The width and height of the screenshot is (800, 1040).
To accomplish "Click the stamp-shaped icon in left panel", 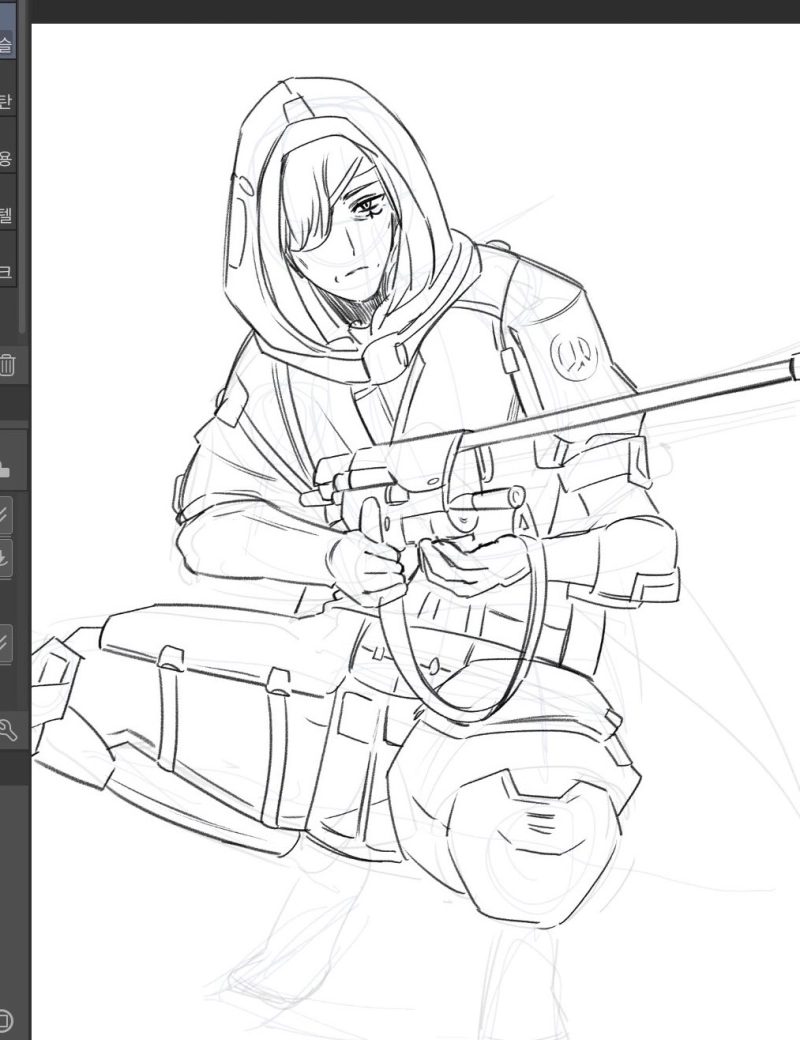I will (4, 467).
